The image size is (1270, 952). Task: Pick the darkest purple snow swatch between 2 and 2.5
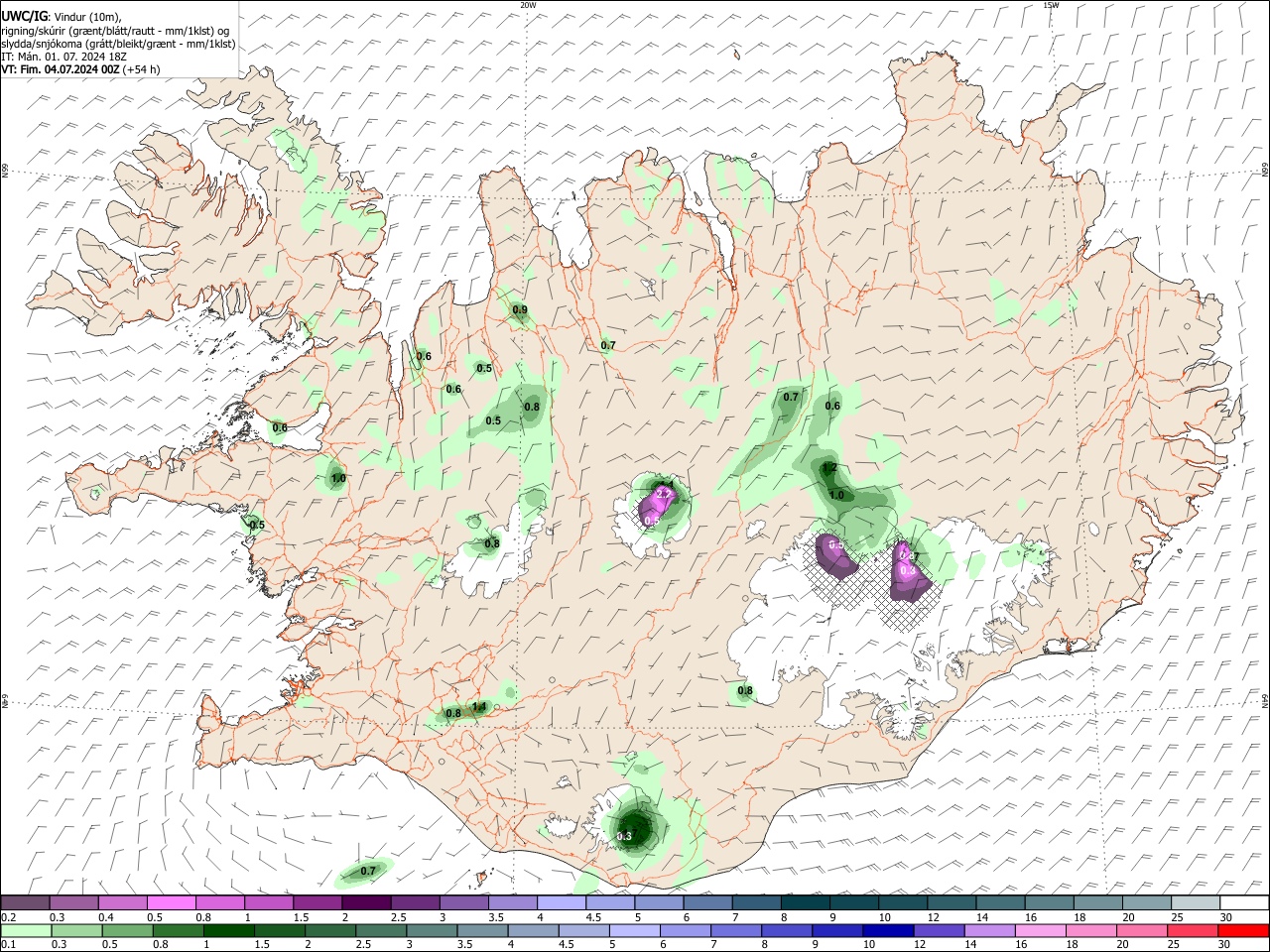coord(366,902)
